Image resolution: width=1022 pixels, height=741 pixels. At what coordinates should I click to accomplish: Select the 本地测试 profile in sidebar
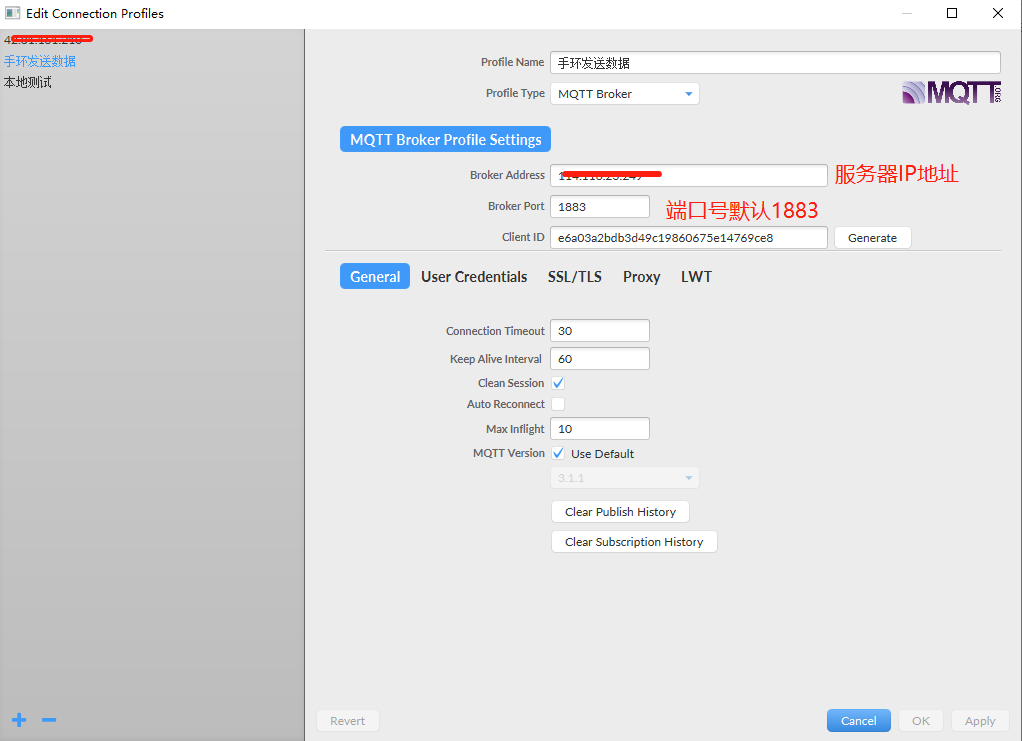tap(27, 81)
